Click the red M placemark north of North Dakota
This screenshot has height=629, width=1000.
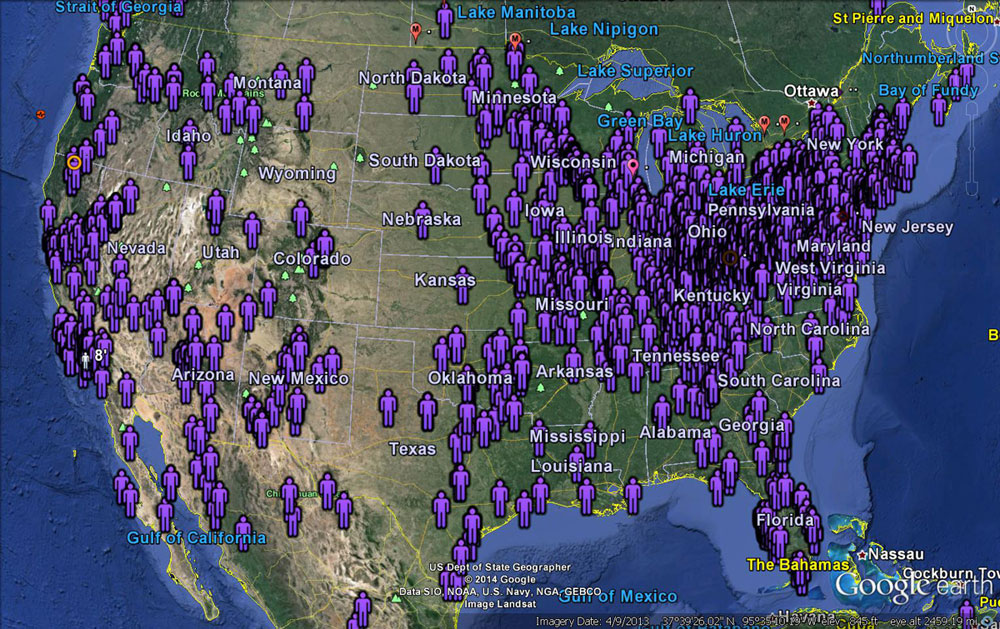(416, 31)
